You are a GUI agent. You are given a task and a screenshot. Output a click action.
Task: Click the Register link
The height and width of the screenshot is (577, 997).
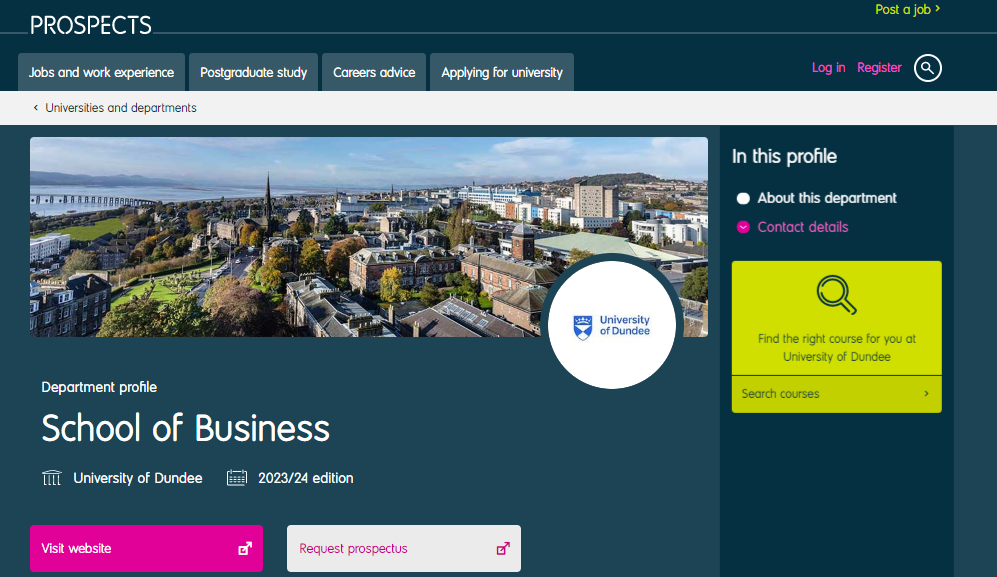(879, 68)
